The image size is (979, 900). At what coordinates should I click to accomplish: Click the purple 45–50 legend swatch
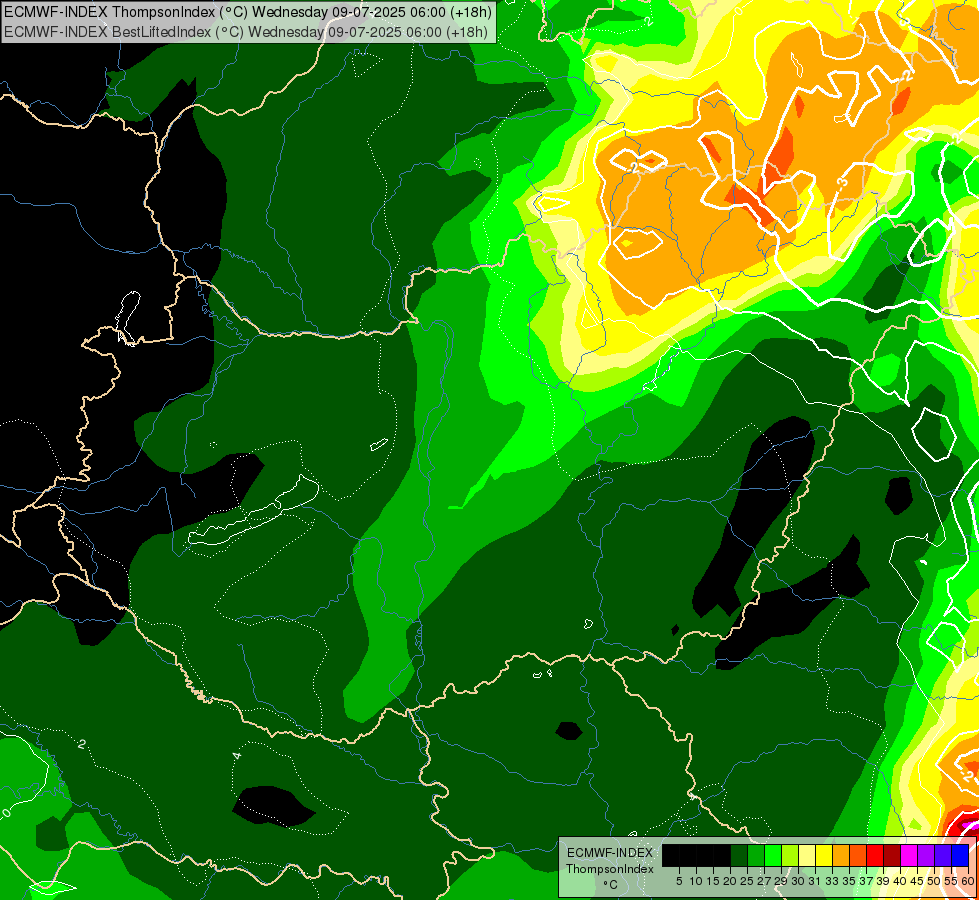[x=926, y=856]
